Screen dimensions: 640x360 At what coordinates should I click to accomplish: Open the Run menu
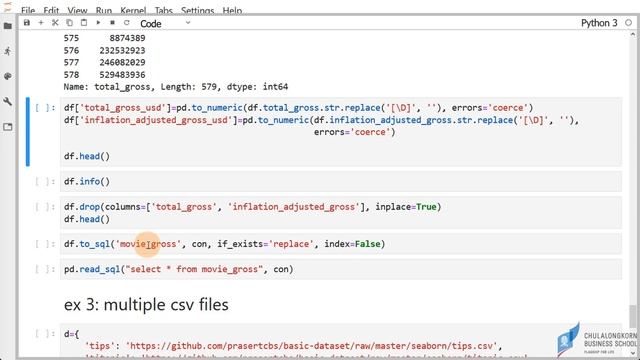[104, 10]
